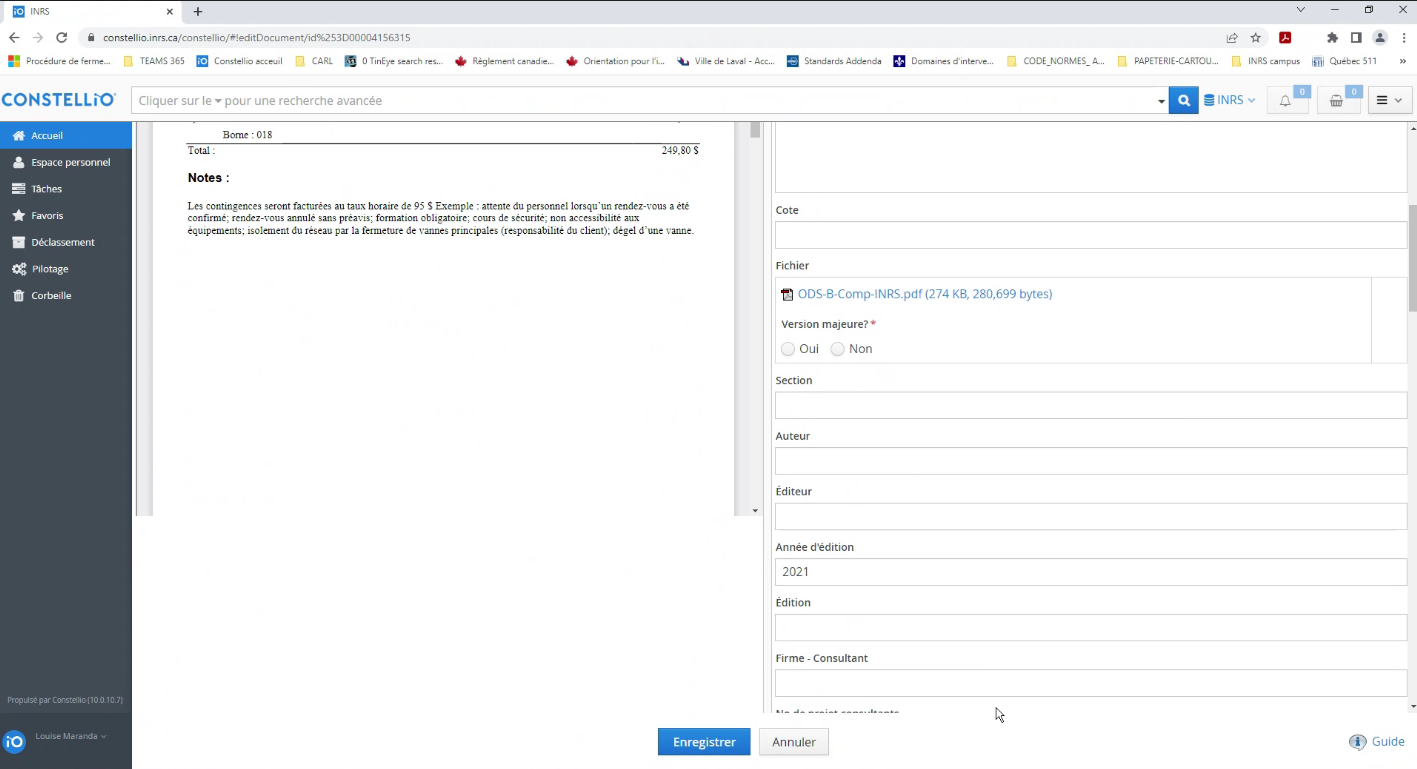The height and width of the screenshot is (769, 1417).
Task: Open tab search dropdown chevron
Action: [x=1301, y=10]
